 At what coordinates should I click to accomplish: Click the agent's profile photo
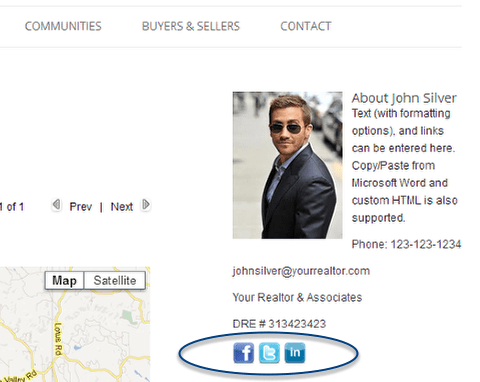287,165
